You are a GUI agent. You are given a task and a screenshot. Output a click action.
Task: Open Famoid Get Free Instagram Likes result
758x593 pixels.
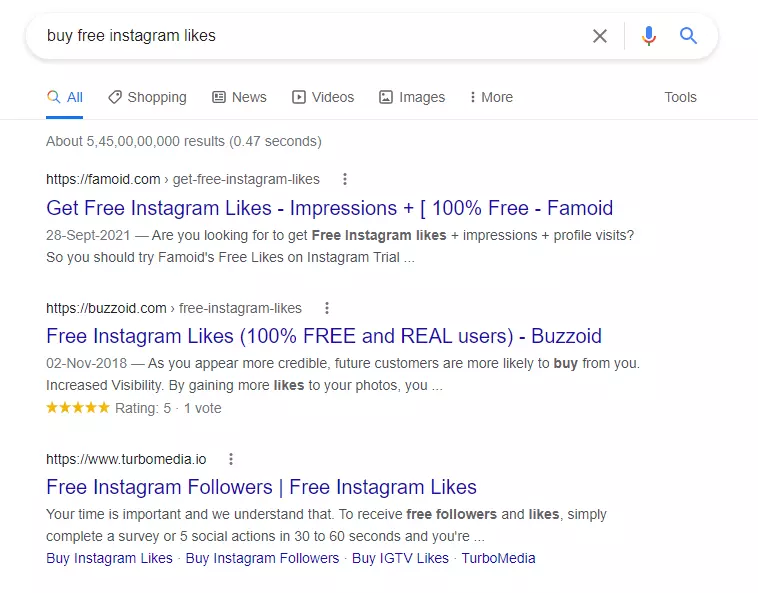(x=329, y=208)
